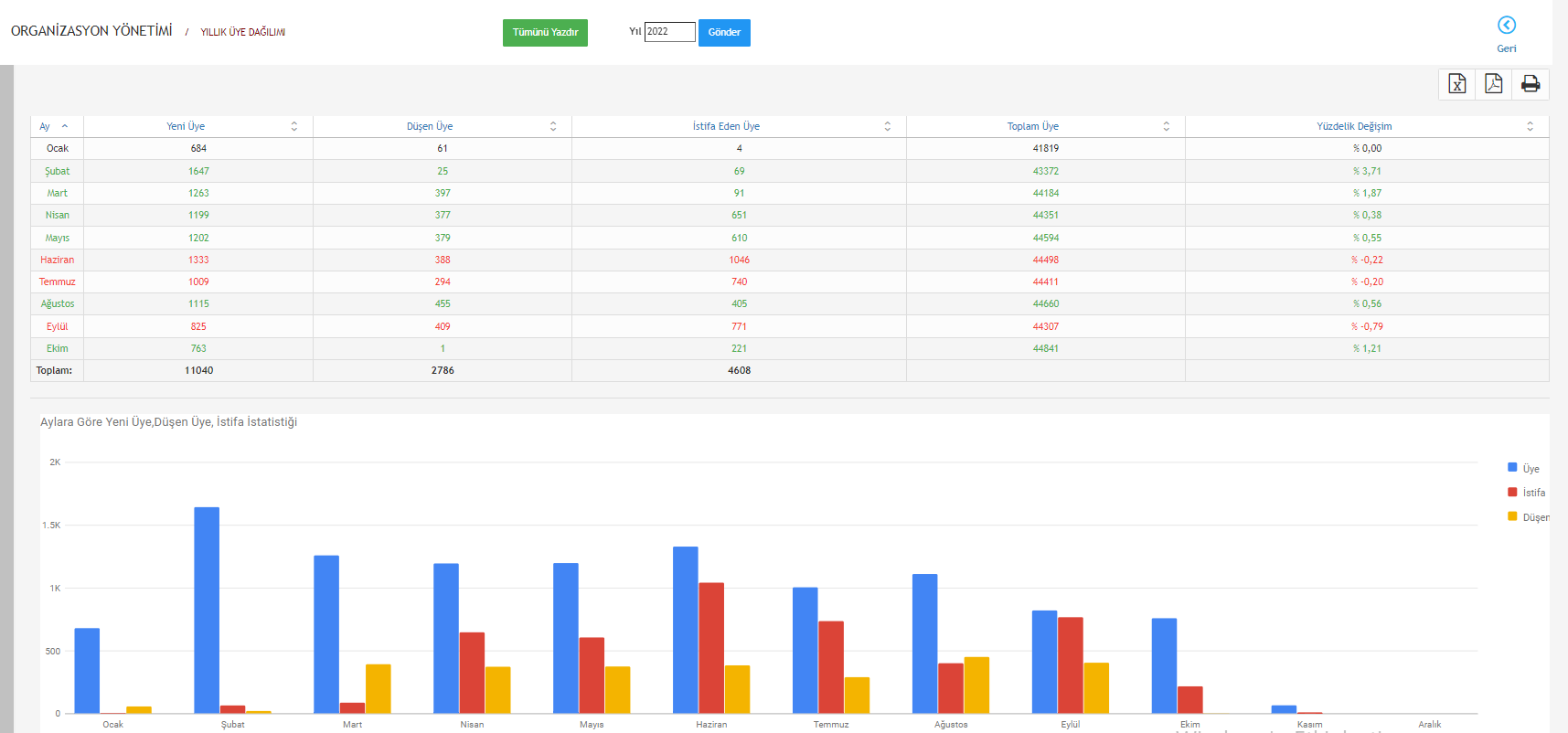Click sort arrows in İstifa Eden Üye column

(887, 126)
